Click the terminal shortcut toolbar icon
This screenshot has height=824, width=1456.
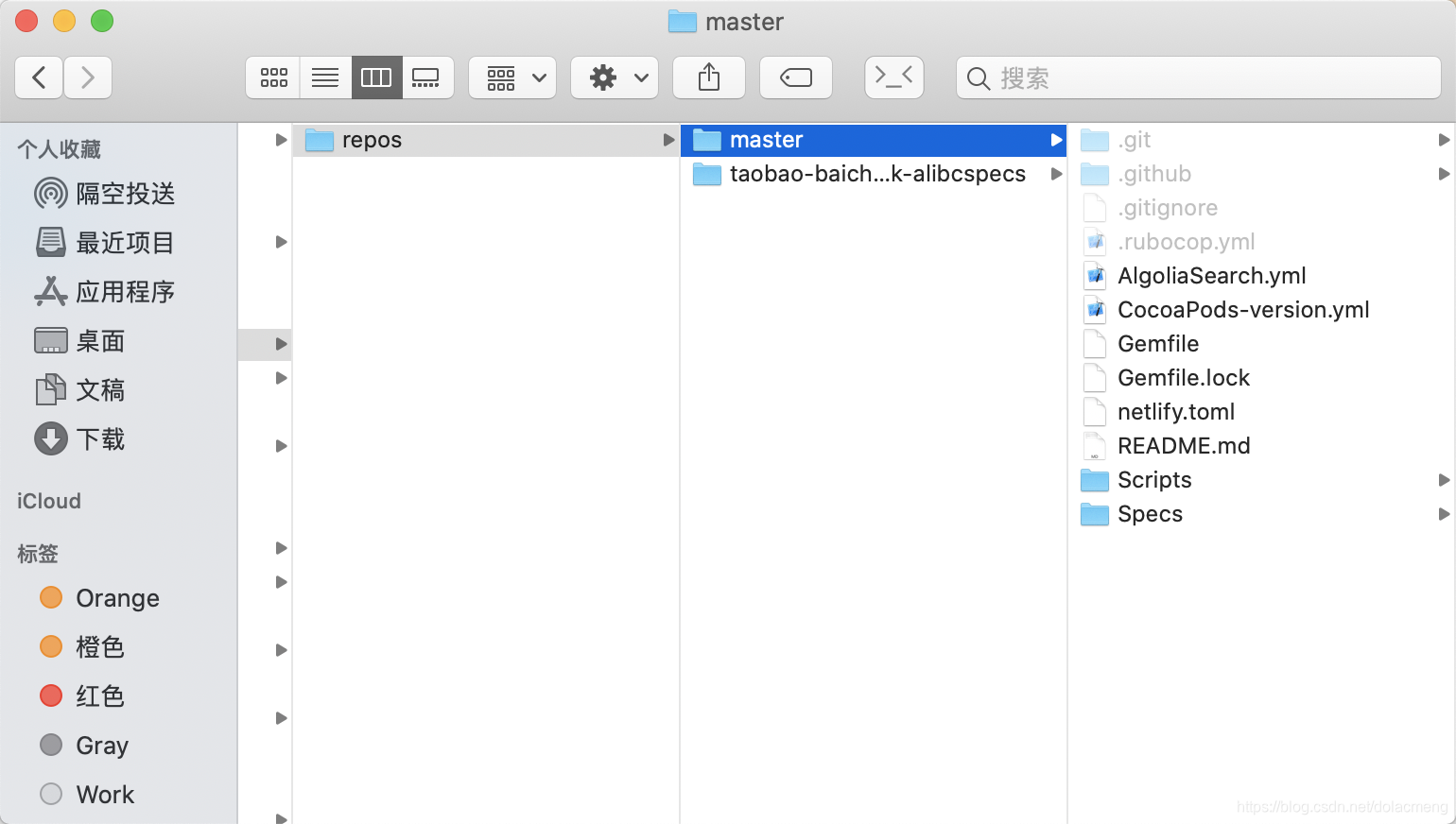pyautogui.click(x=894, y=77)
